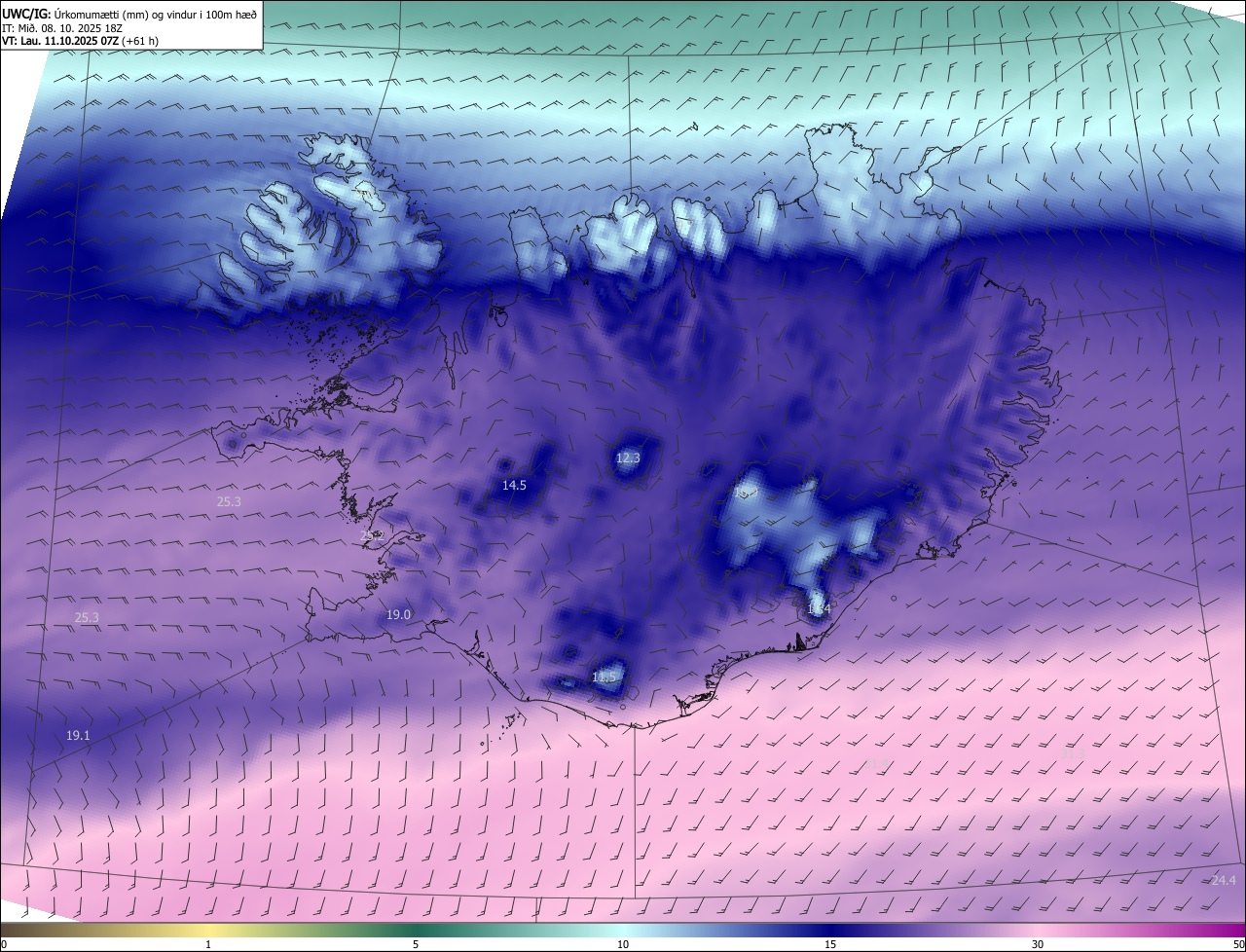Click the 'IT: Mið. 08. 10. 2025 18Z' line
Image resolution: width=1246 pixels, height=952 pixels.
[x=61, y=28]
